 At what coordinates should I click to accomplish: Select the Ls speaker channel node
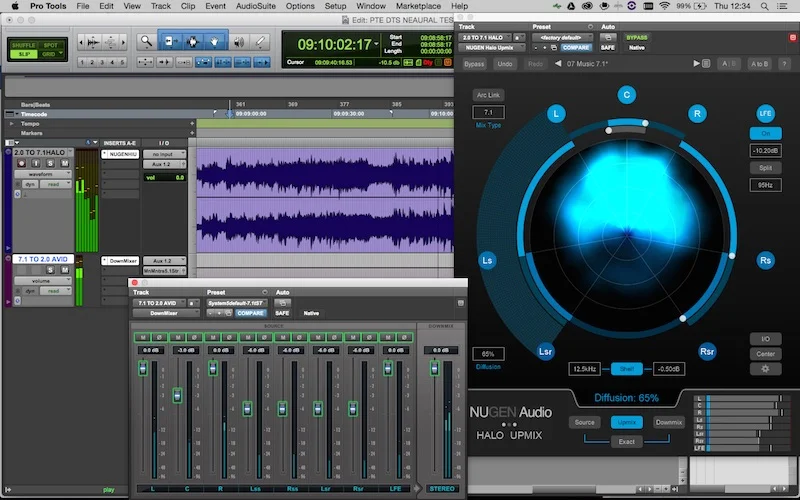487,260
